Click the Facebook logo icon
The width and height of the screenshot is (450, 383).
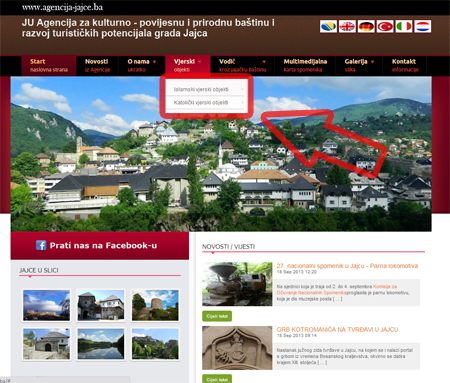41,245
